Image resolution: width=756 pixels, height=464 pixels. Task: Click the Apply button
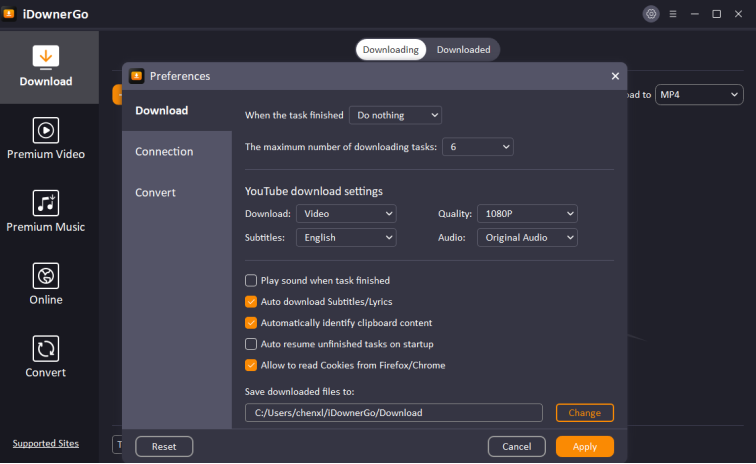584,447
